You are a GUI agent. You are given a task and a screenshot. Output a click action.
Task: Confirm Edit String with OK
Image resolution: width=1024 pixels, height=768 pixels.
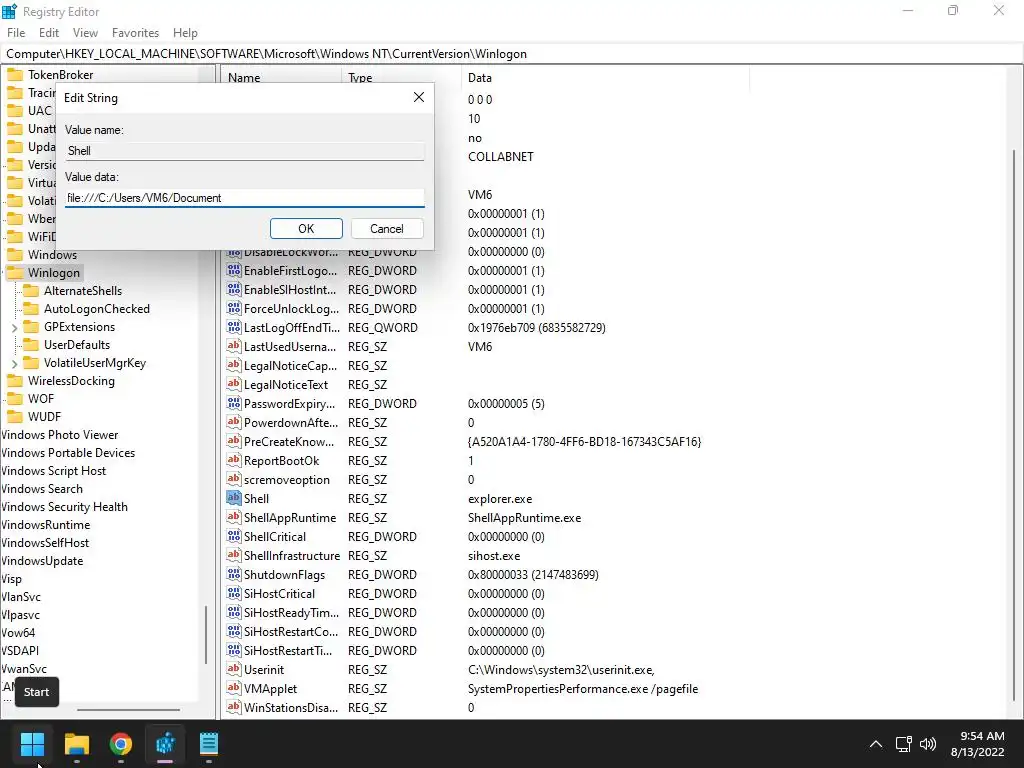pos(306,229)
